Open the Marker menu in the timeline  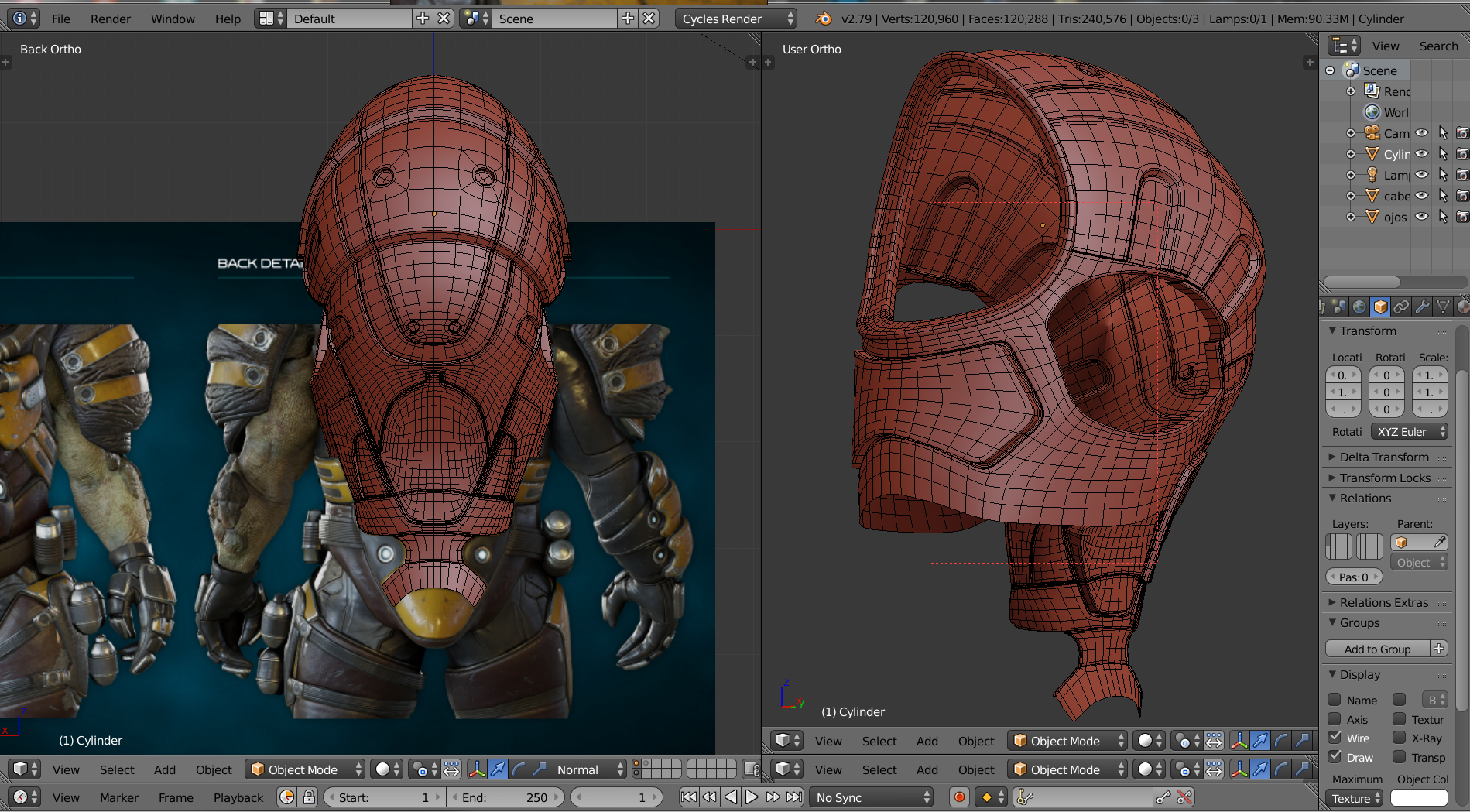pyautogui.click(x=118, y=797)
